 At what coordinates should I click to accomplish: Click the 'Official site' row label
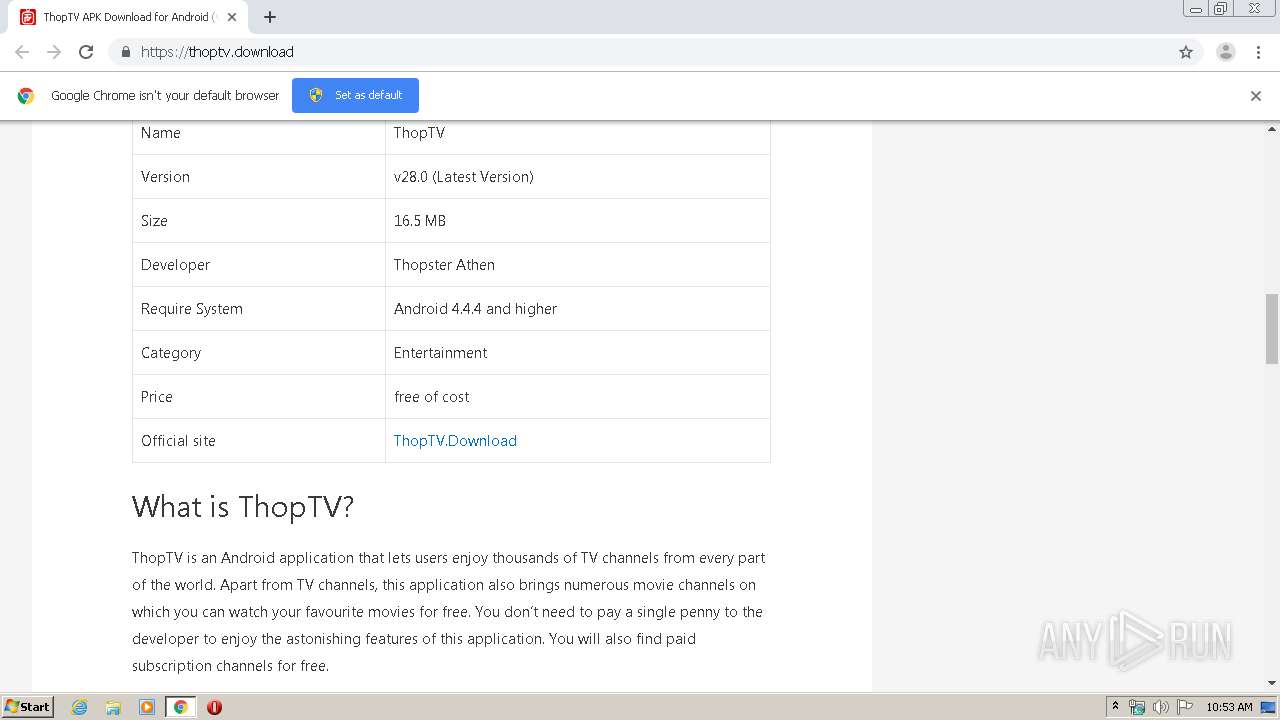178,441
